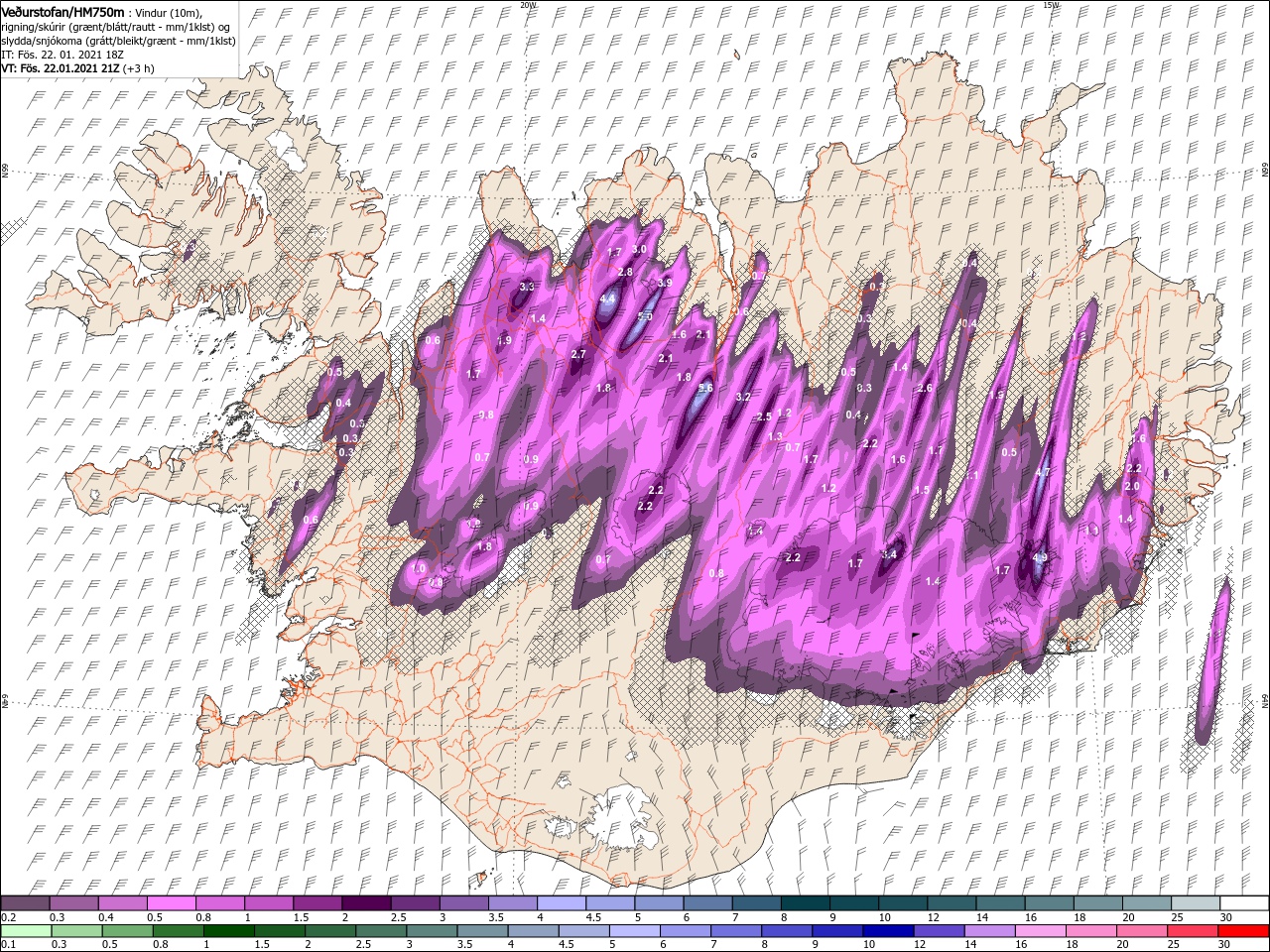Click the 3.9 snowfall value on the map

coord(665,283)
